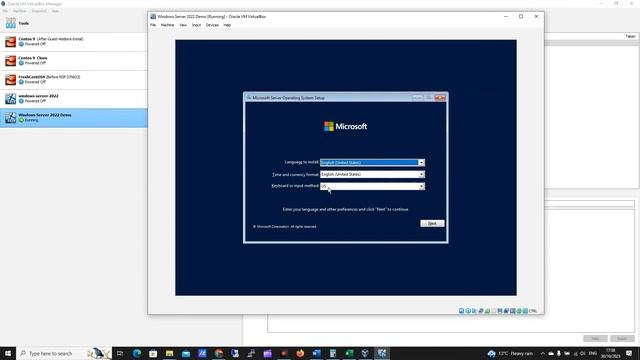Screen dimensions: 640x360
Task: Open Firefox from the taskbar
Action: pos(300,353)
